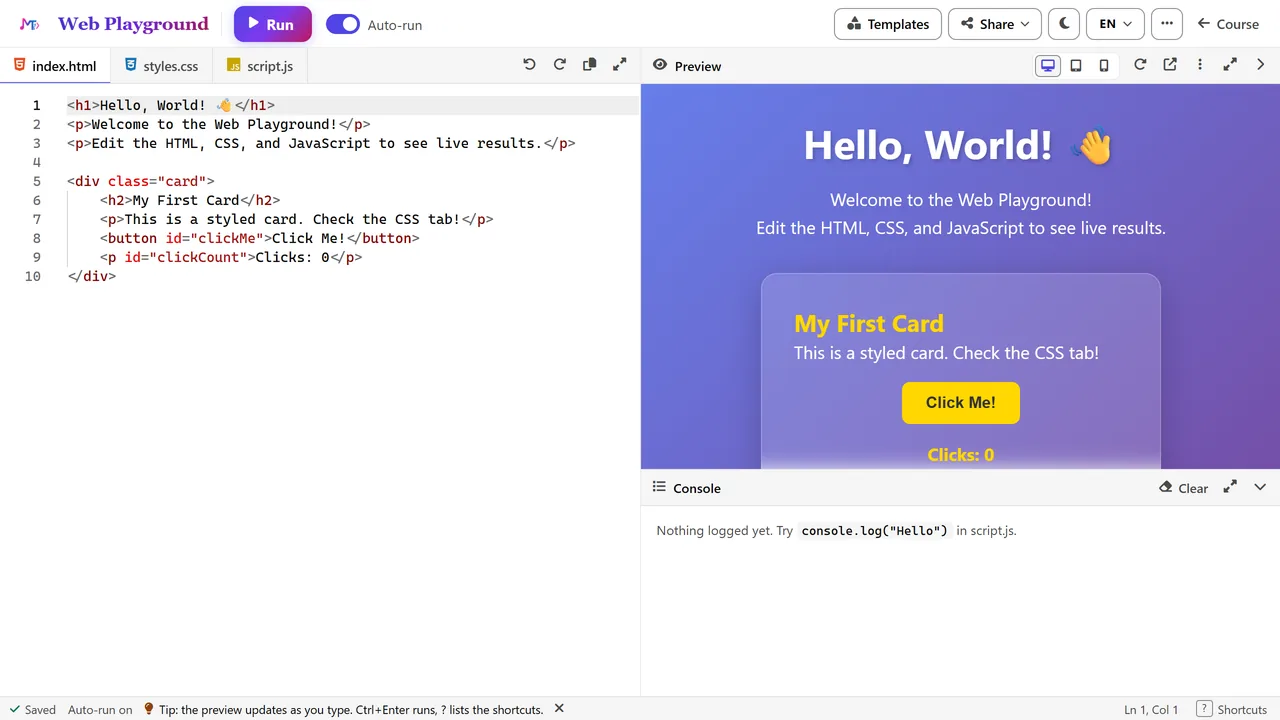Switch to the script.js tab
The width and height of the screenshot is (1280, 720).
(260, 66)
